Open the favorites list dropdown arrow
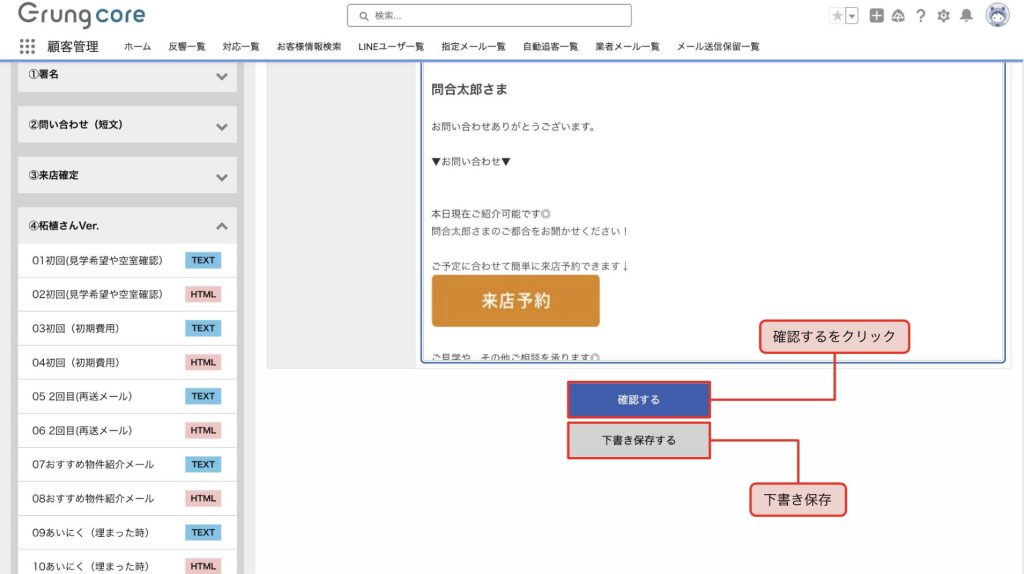Viewport: 1024px width, 574px height. click(x=852, y=16)
